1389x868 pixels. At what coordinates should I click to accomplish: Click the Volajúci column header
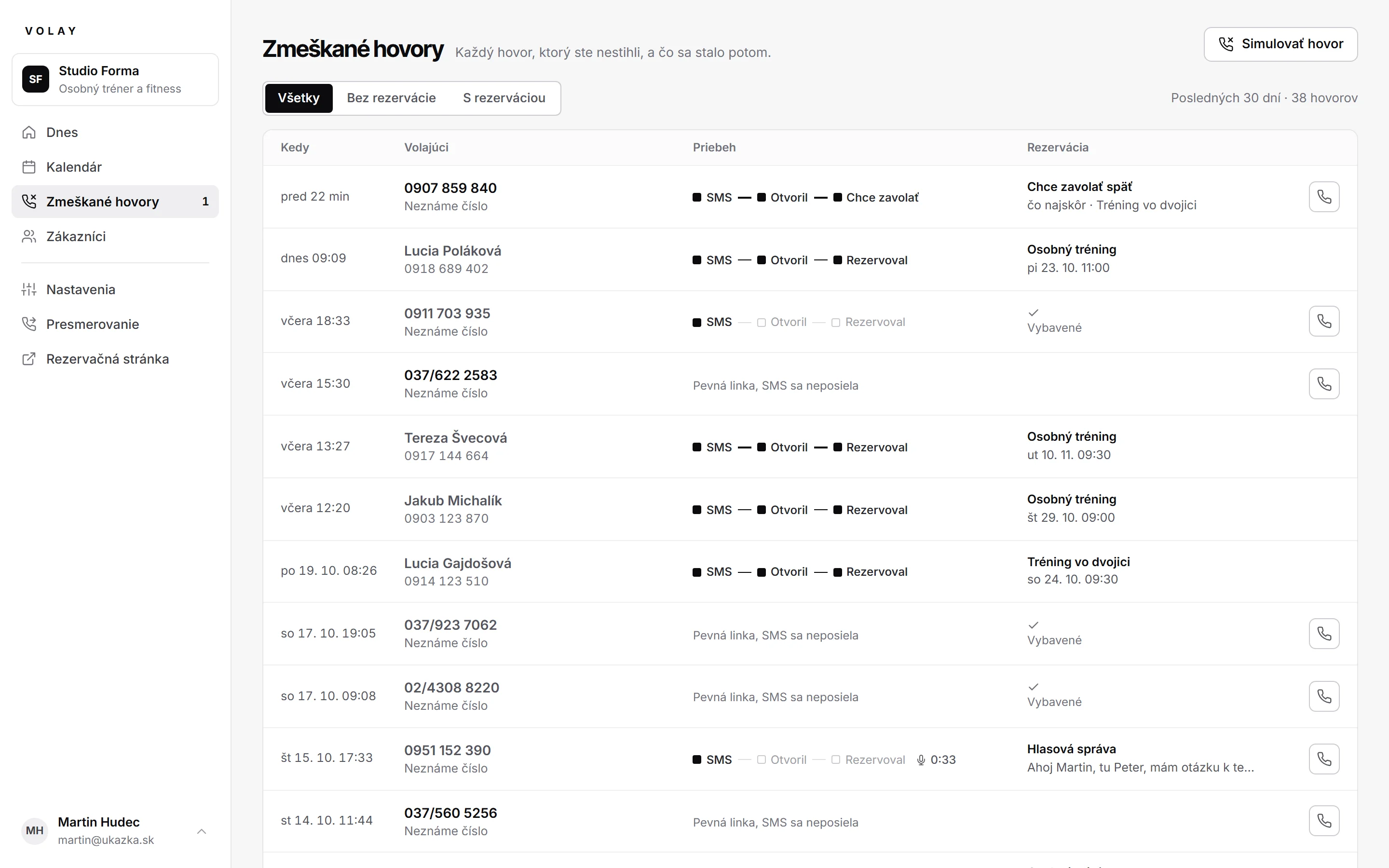(426, 148)
